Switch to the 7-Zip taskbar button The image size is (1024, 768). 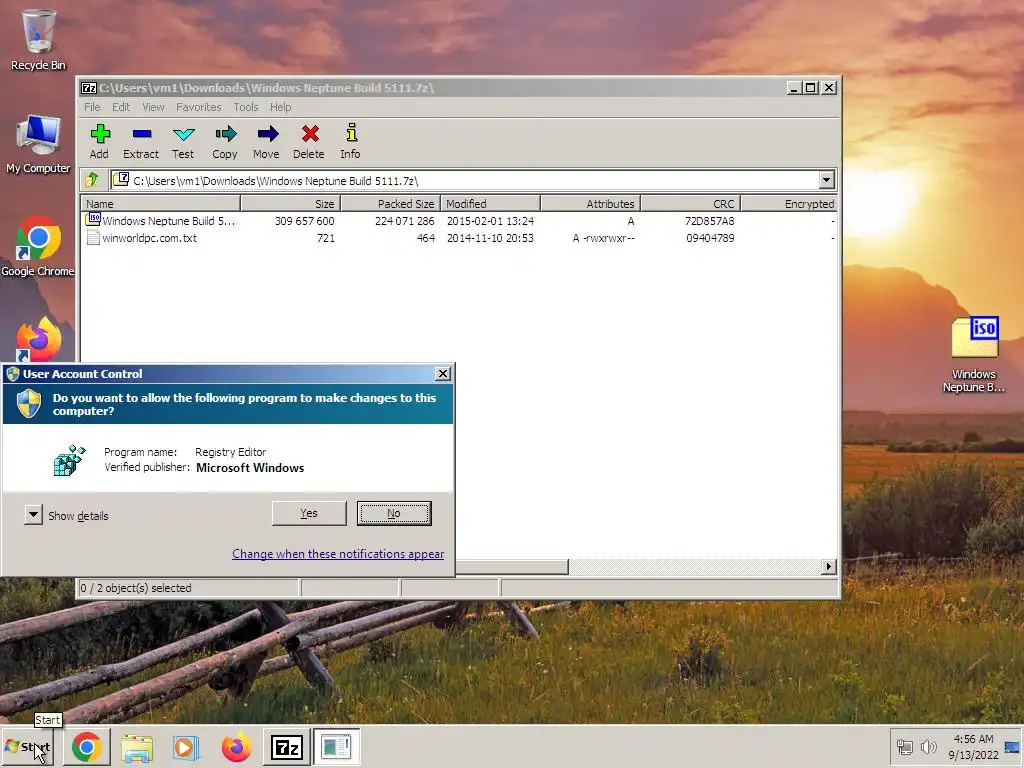point(287,746)
